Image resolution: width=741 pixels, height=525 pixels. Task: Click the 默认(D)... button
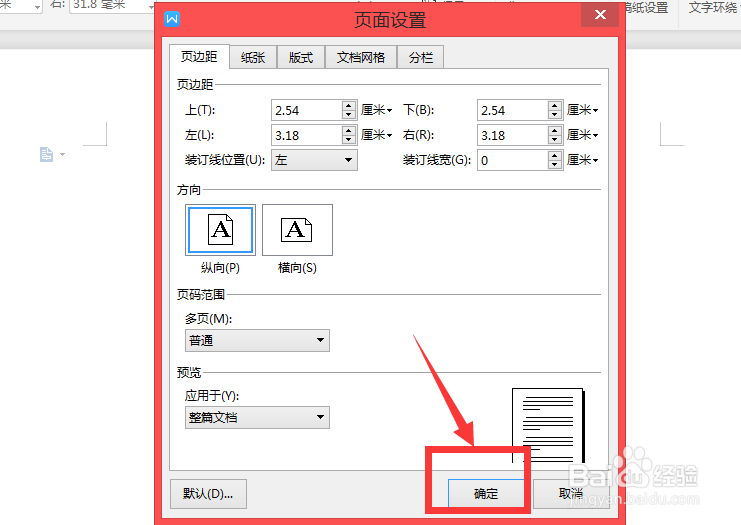tap(208, 494)
